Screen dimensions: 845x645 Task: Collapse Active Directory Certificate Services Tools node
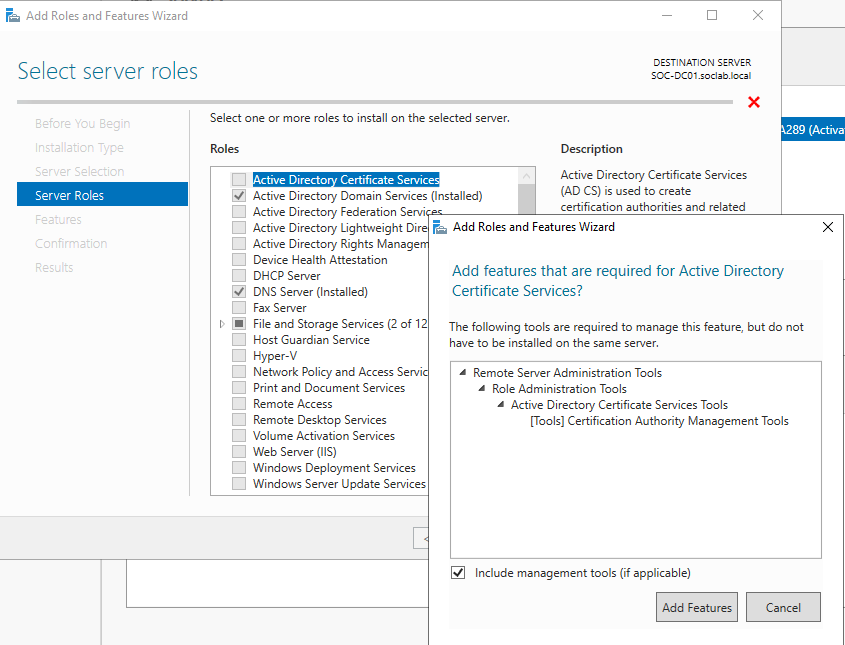501,404
